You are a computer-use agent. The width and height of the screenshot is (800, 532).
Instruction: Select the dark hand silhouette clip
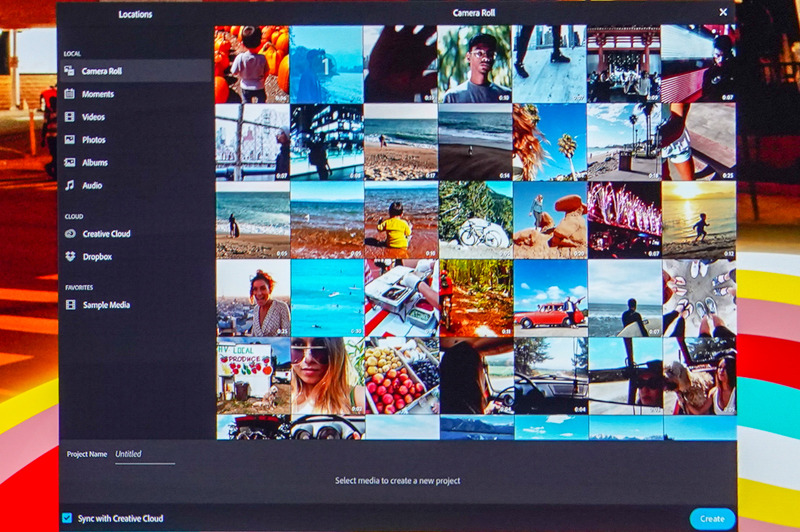coord(401,64)
